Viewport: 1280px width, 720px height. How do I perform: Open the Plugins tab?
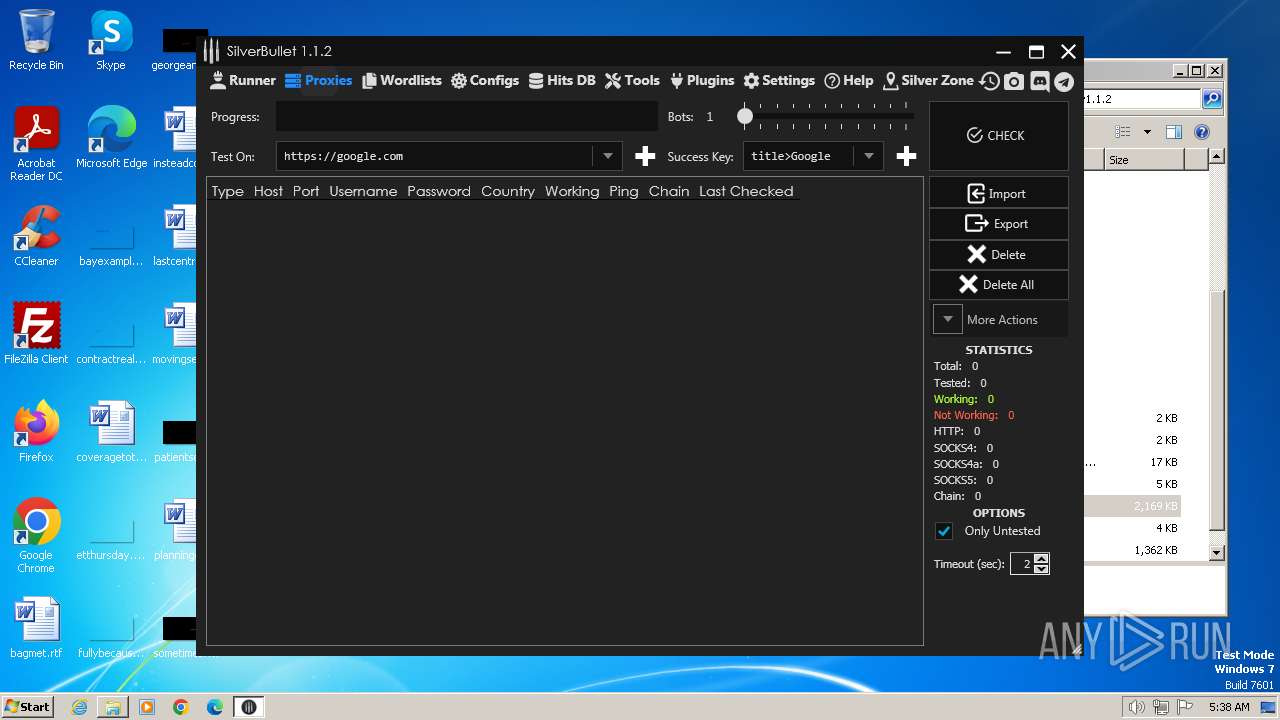[x=701, y=81]
